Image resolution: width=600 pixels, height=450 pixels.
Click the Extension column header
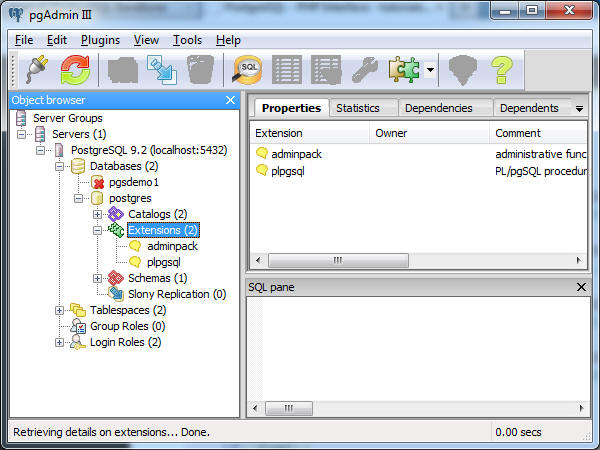[x=310, y=133]
